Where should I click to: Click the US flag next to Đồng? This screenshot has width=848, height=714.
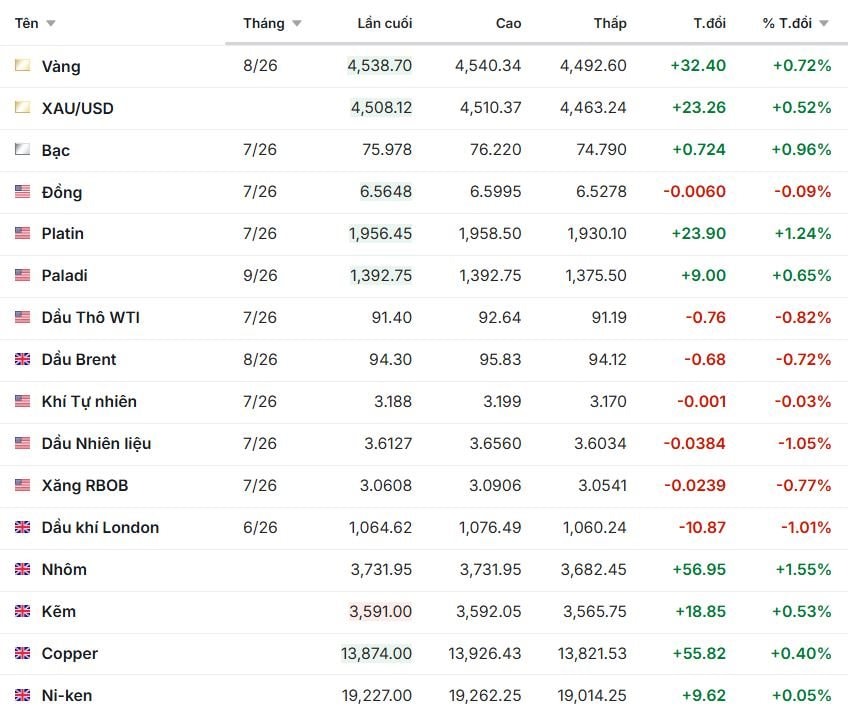[22, 191]
